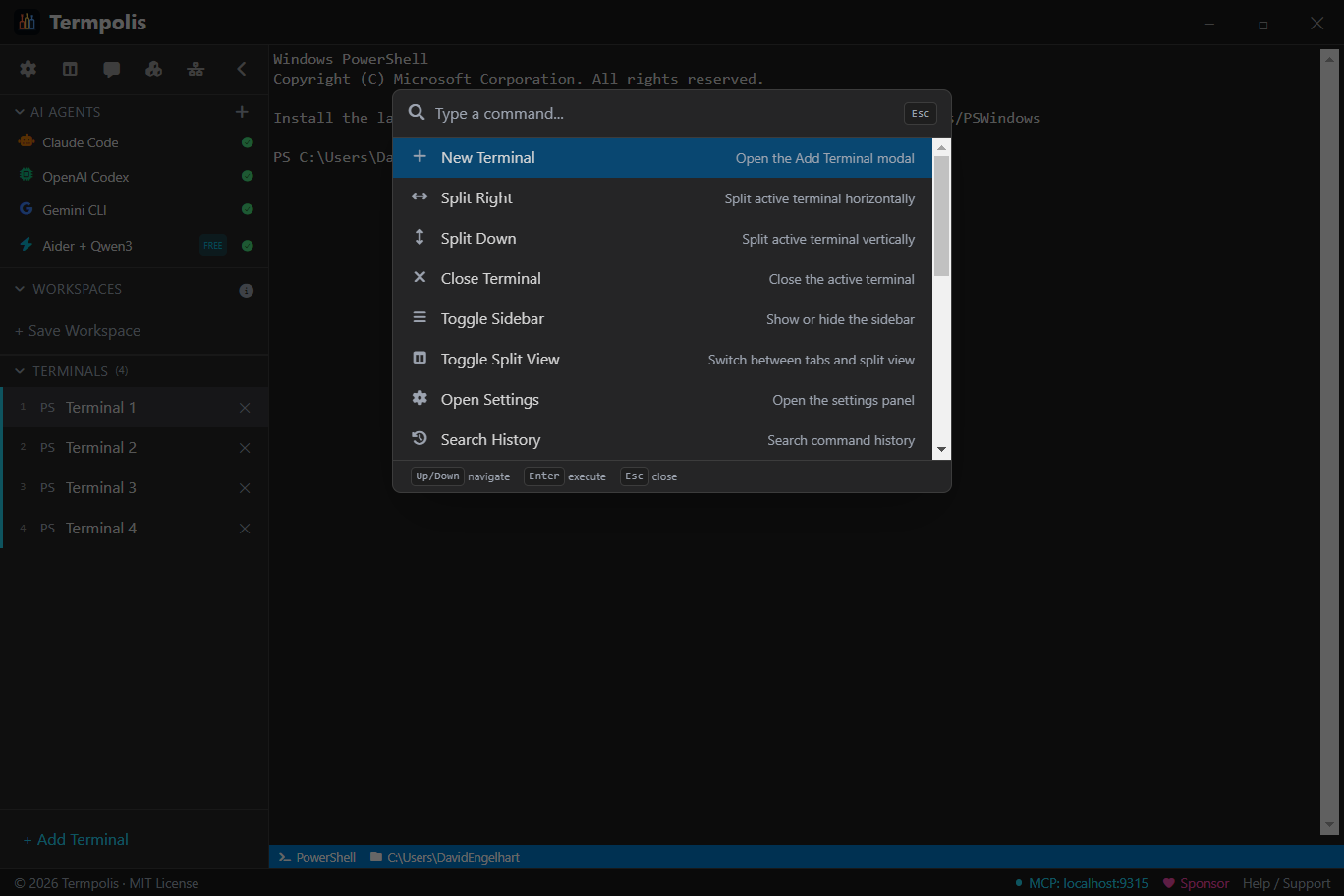Open the chat panel icon
Screen dimensions: 1344x896
[x=111, y=69]
